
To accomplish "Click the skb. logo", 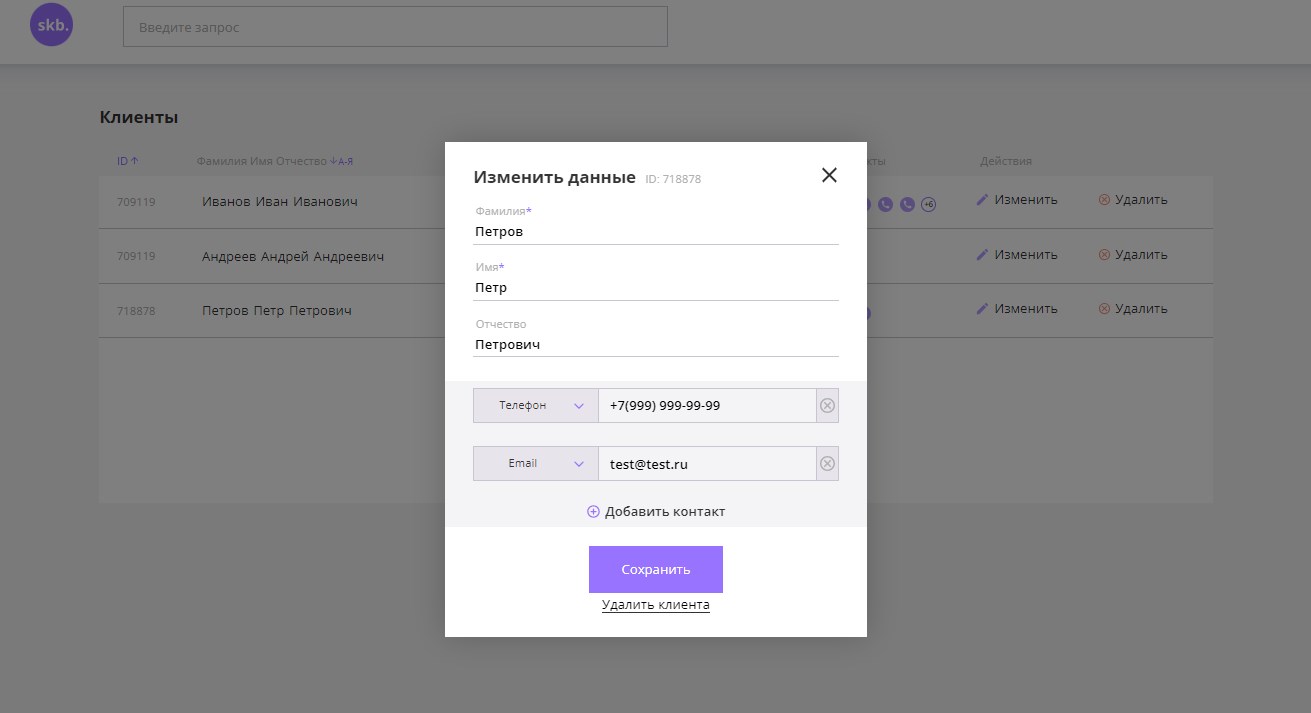I will pyautogui.click(x=51, y=26).
